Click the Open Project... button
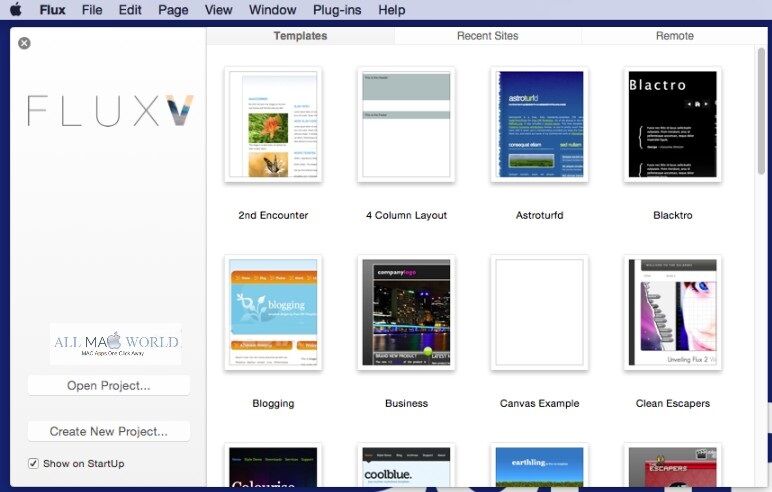The width and height of the screenshot is (772, 492). pos(109,385)
